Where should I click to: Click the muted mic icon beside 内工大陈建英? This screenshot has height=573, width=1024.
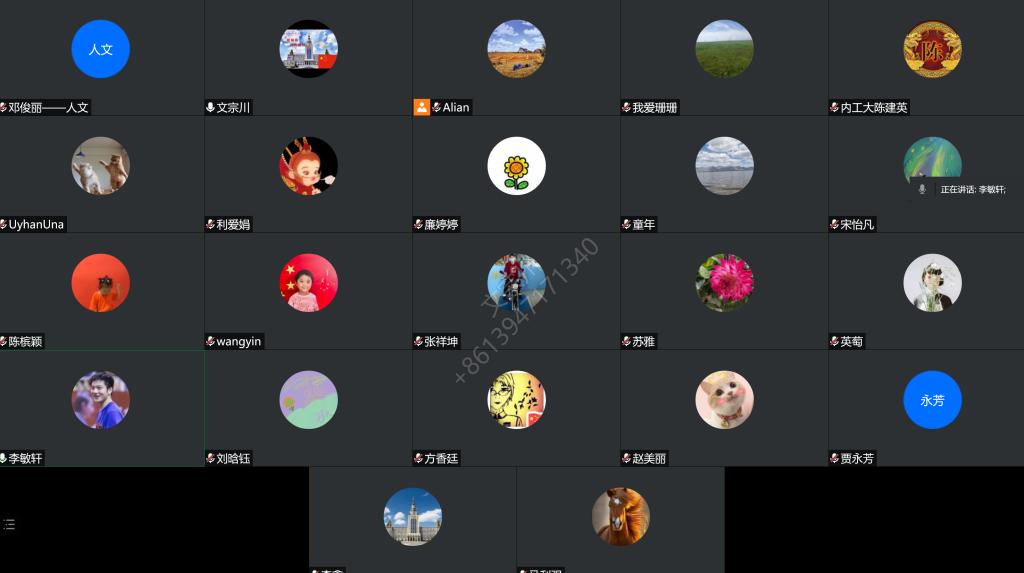tap(835, 107)
